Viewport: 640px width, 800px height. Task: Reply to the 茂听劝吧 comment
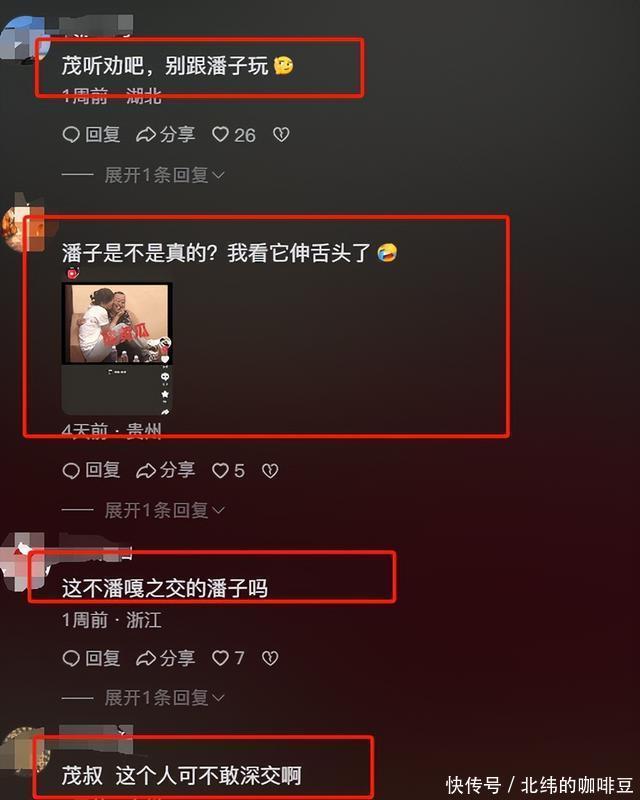tap(91, 135)
